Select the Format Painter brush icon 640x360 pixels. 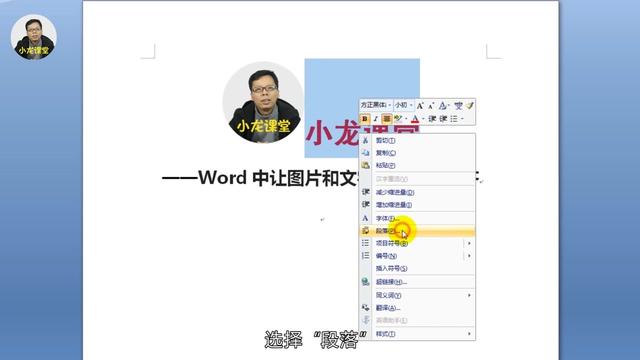pos(469,106)
